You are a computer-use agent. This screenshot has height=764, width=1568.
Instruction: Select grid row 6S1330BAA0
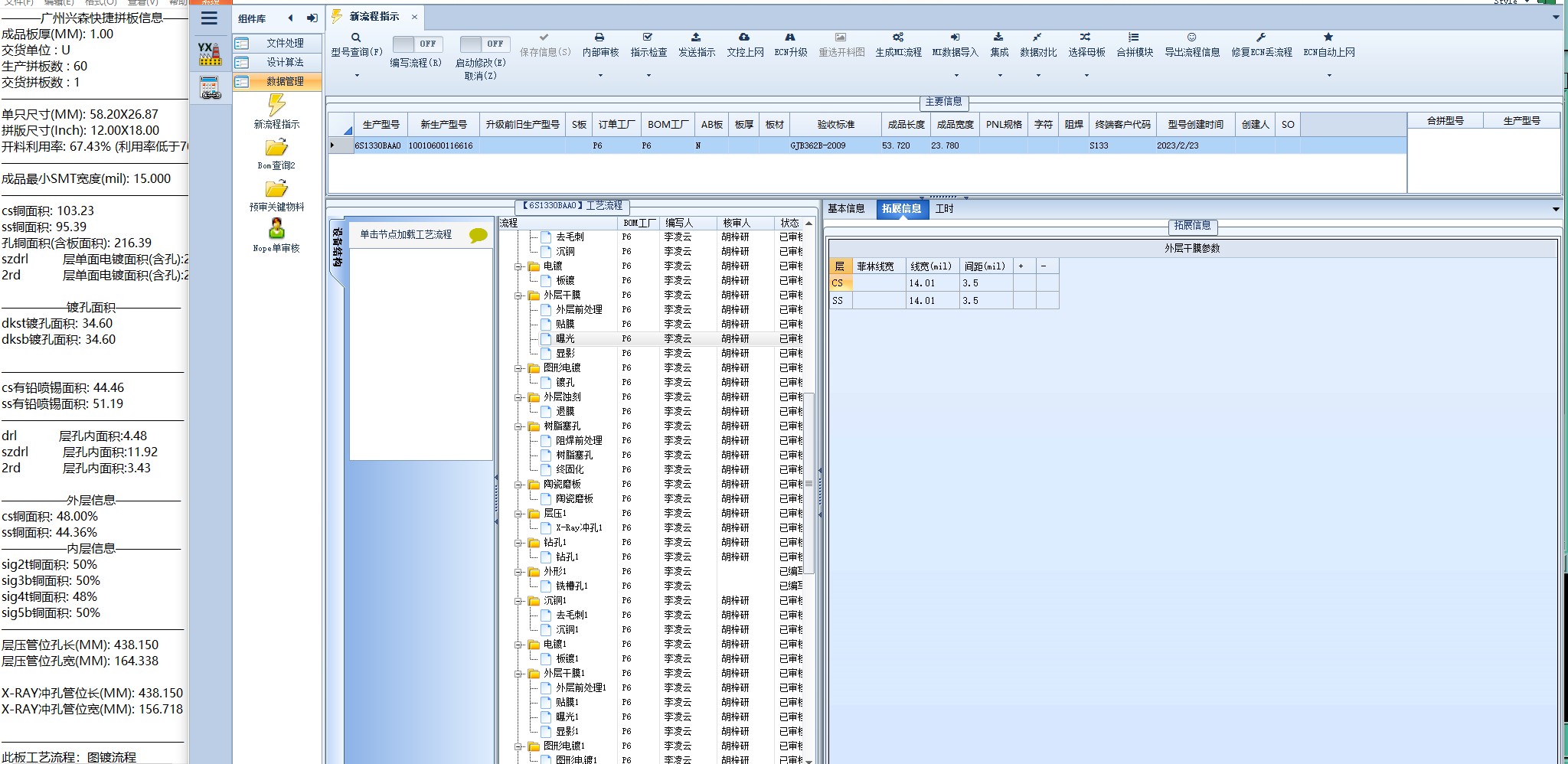point(867,145)
